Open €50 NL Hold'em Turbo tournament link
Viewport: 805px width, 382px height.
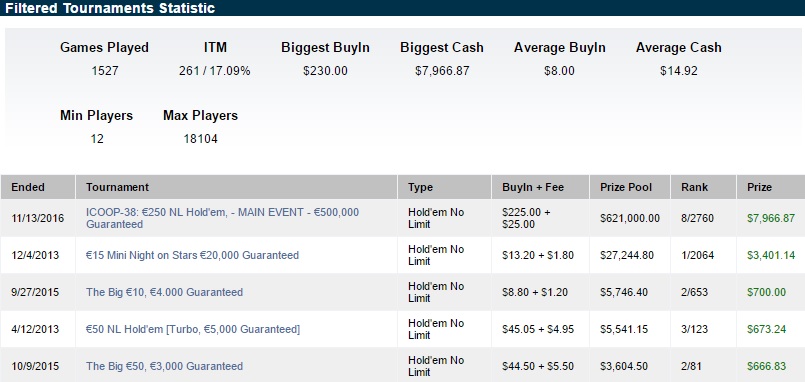tap(193, 329)
